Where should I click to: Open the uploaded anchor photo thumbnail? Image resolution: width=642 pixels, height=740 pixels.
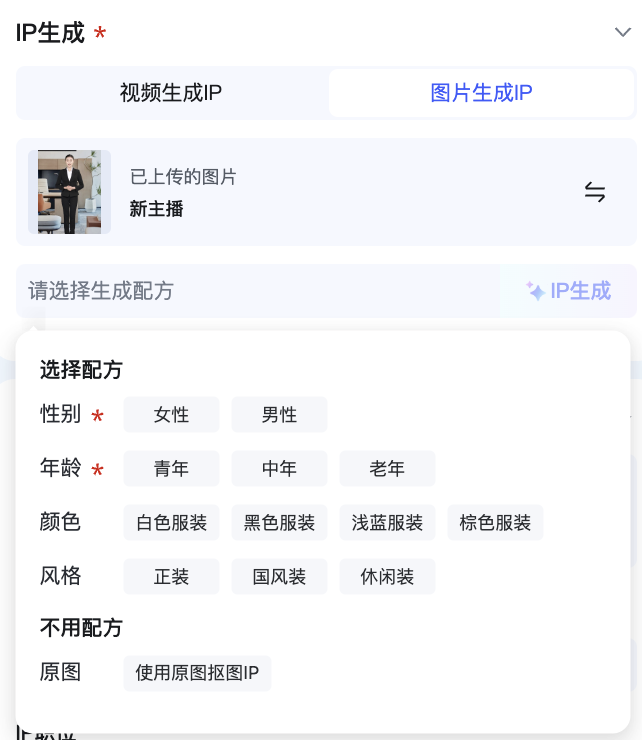(x=69, y=192)
